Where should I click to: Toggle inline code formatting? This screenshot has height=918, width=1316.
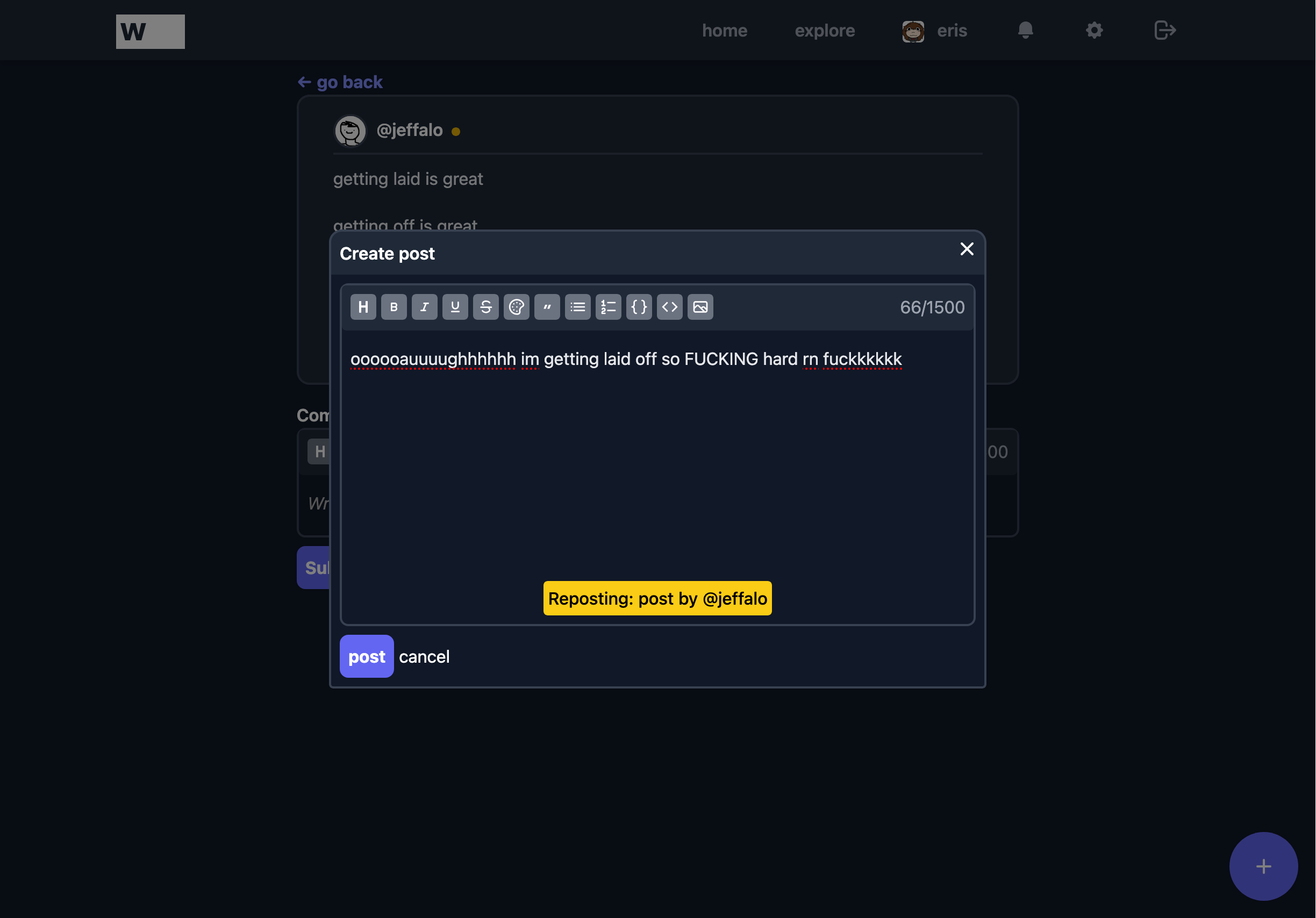point(669,307)
